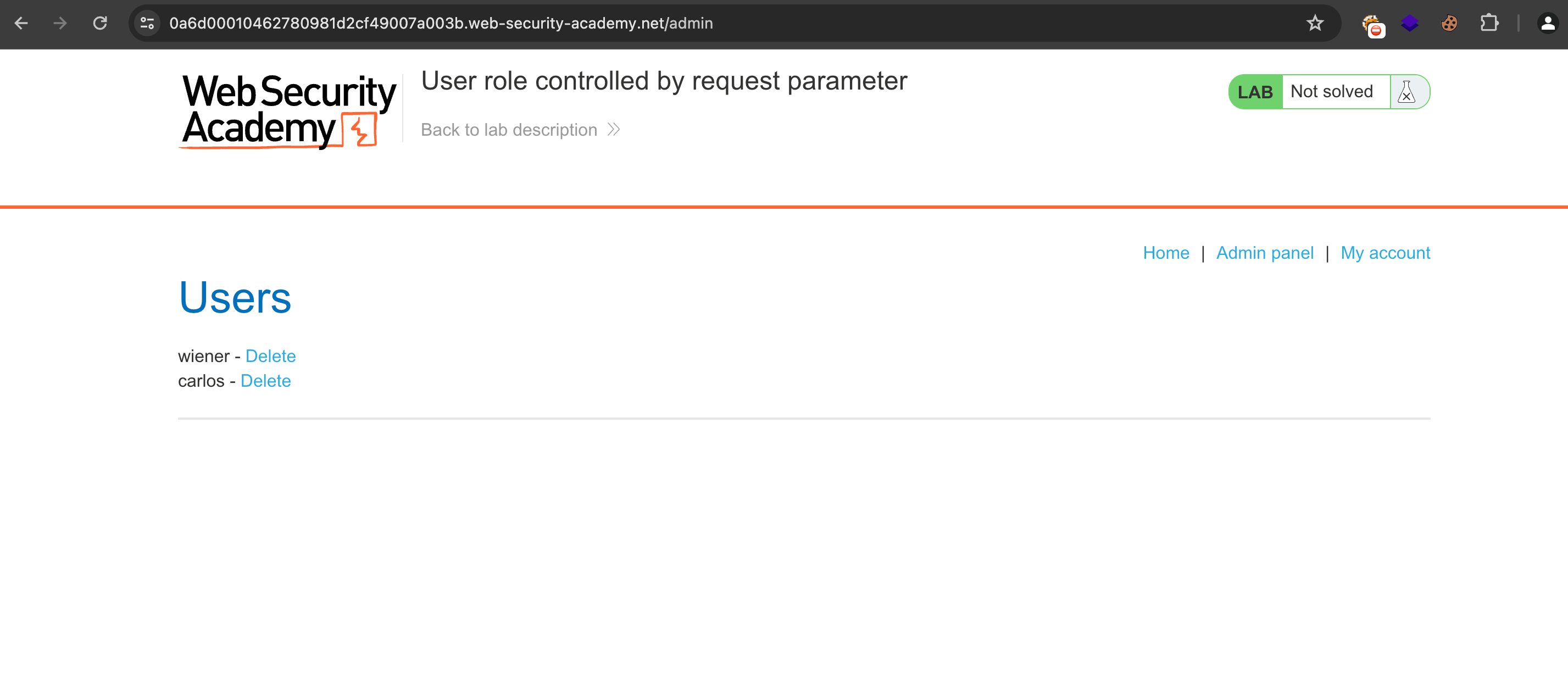Focus the browser address bar URL
The width and height of the screenshot is (1568, 679).
pos(441,23)
